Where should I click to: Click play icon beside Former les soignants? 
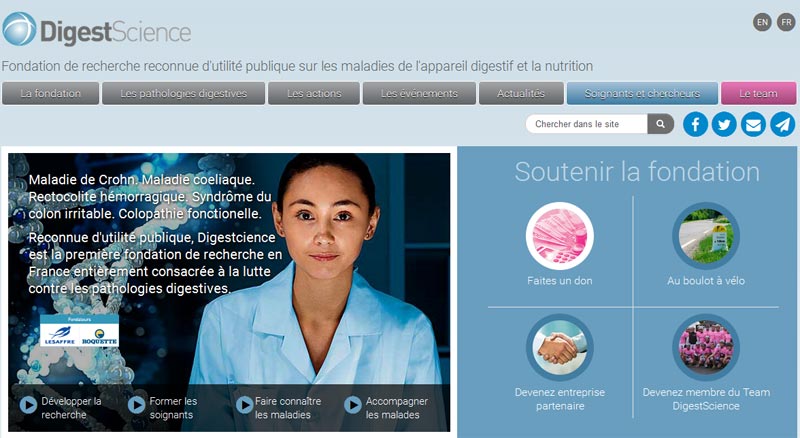point(136,405)
